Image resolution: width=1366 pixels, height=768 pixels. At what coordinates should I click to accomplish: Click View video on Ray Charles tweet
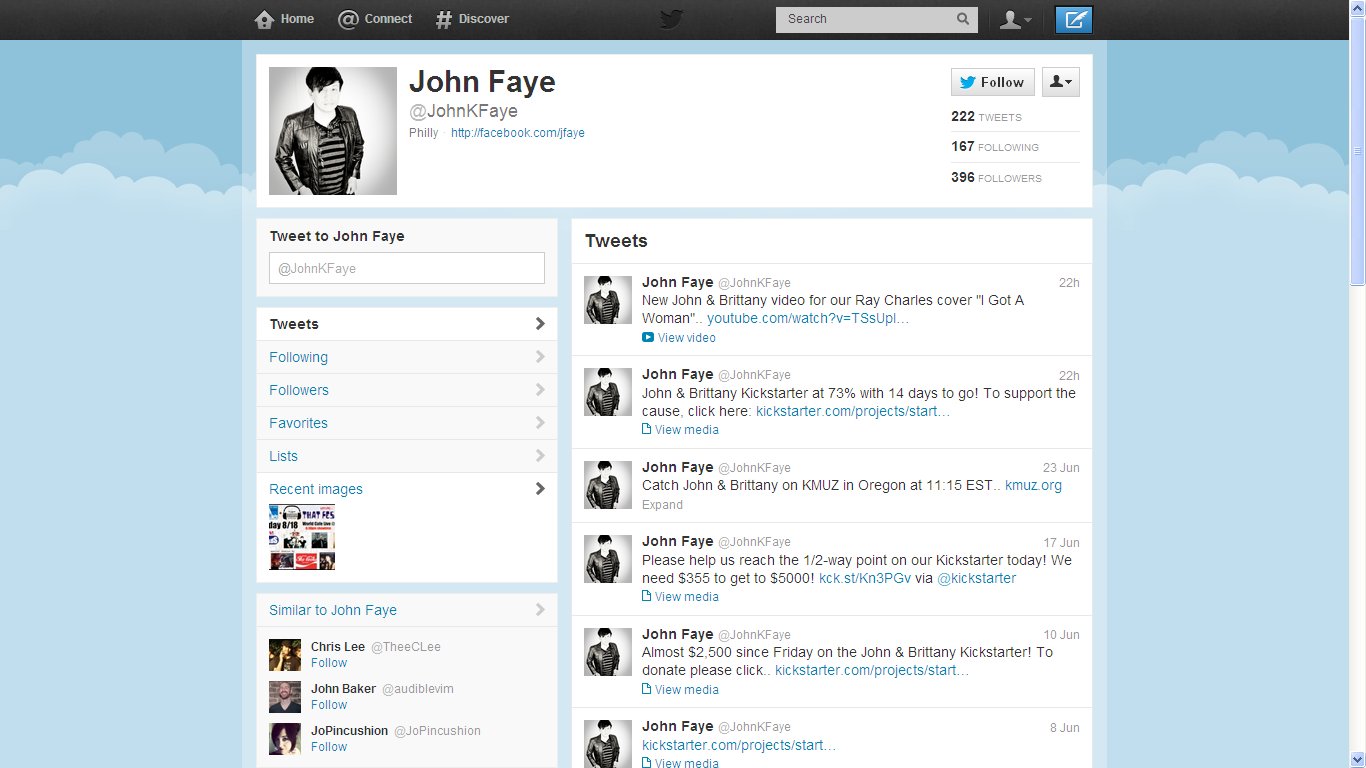point(686,338)
